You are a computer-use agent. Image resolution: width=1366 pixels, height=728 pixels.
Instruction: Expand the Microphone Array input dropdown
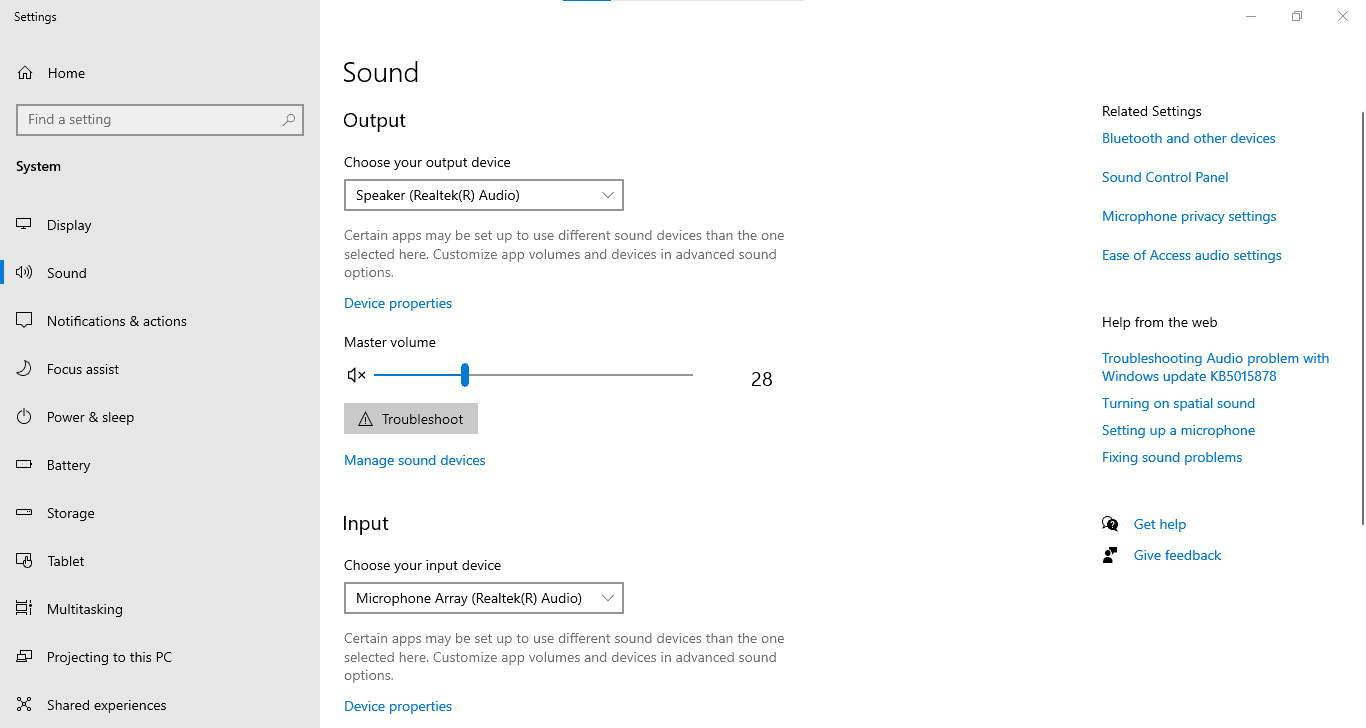coord(484,598)
